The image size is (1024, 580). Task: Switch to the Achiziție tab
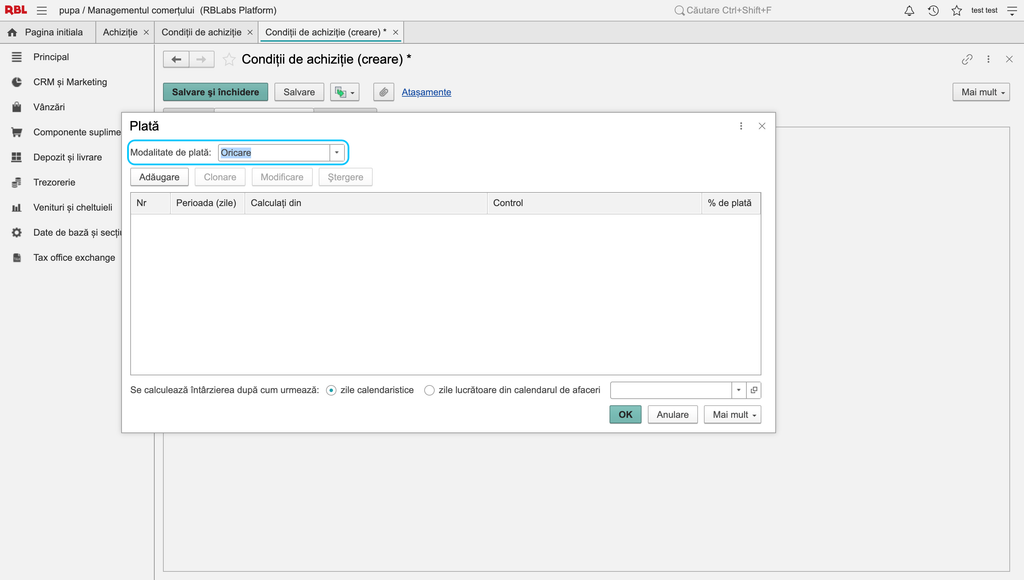tap(120, 32)
